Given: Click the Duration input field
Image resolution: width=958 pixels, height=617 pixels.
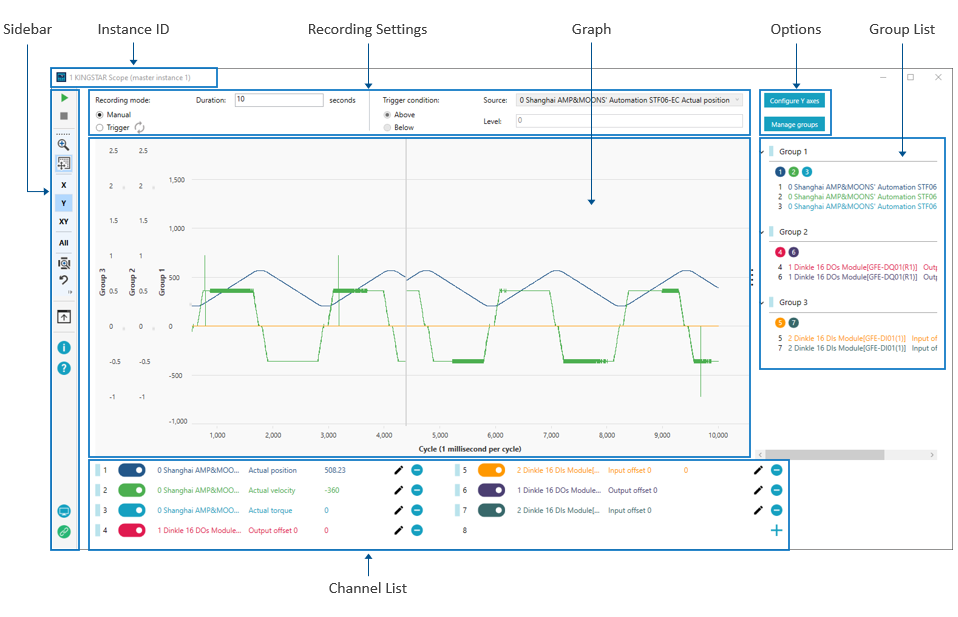Looking at the screenshot, I should (278, 100).
